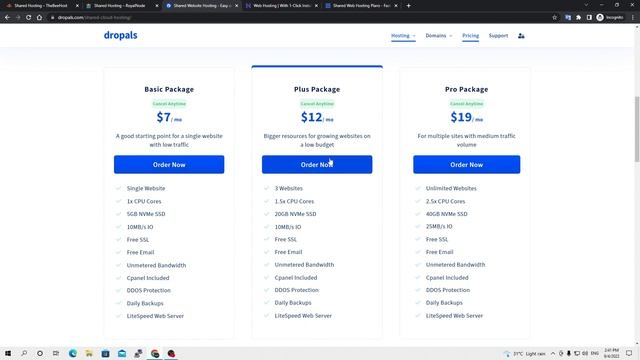Click the address bar URL

(94, 18)
